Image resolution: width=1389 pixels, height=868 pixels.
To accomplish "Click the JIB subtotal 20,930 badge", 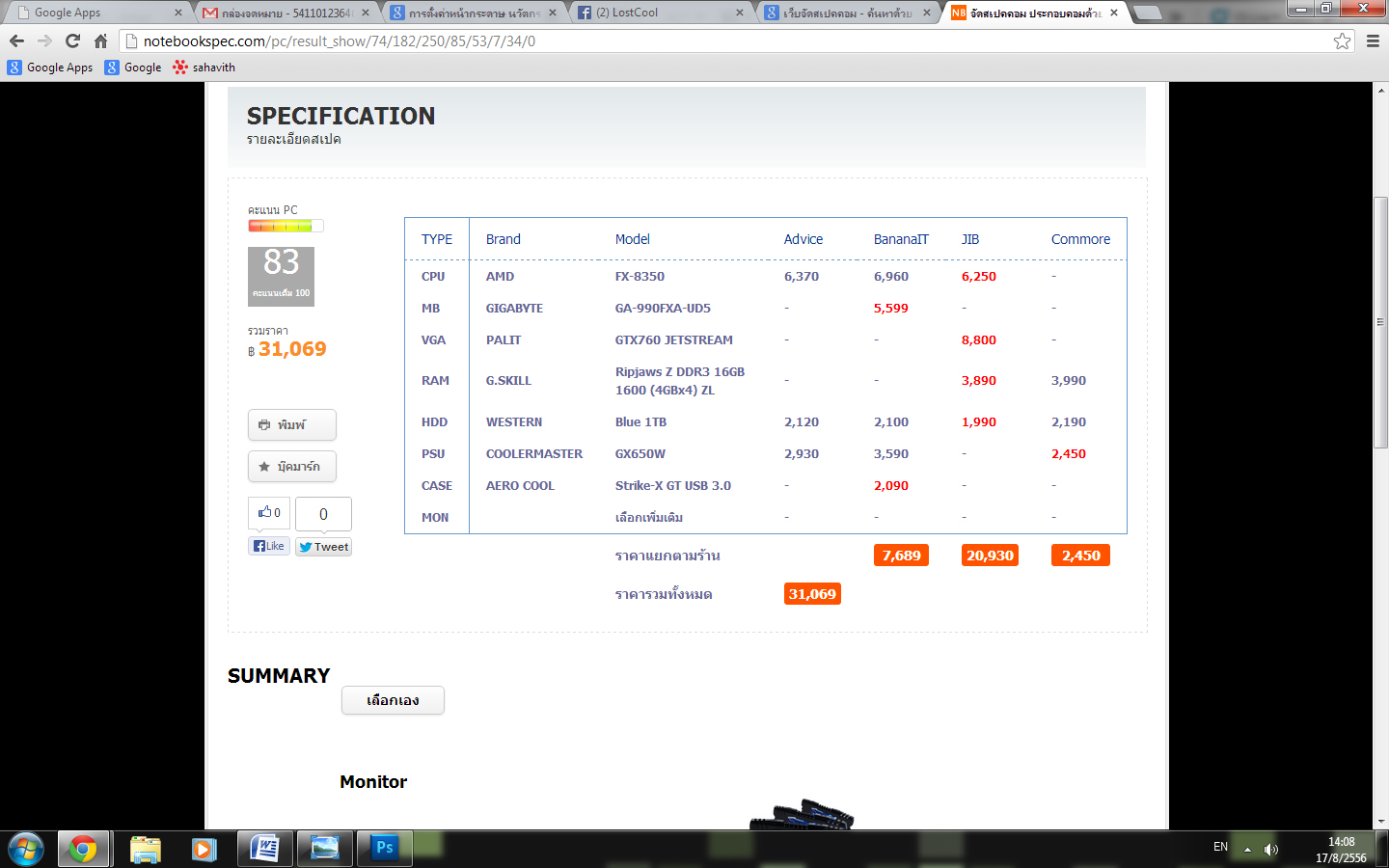I will (990, 556).
